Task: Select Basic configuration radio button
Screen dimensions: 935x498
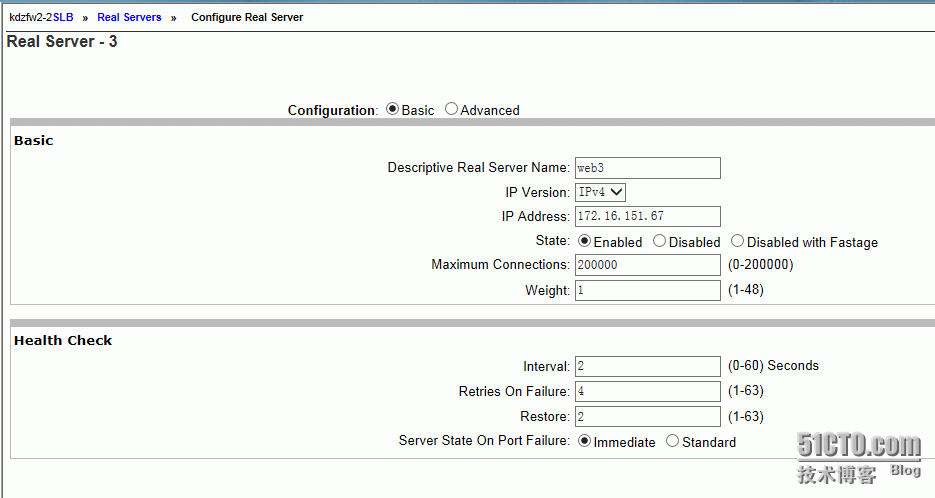Action: tap(392, 109)
